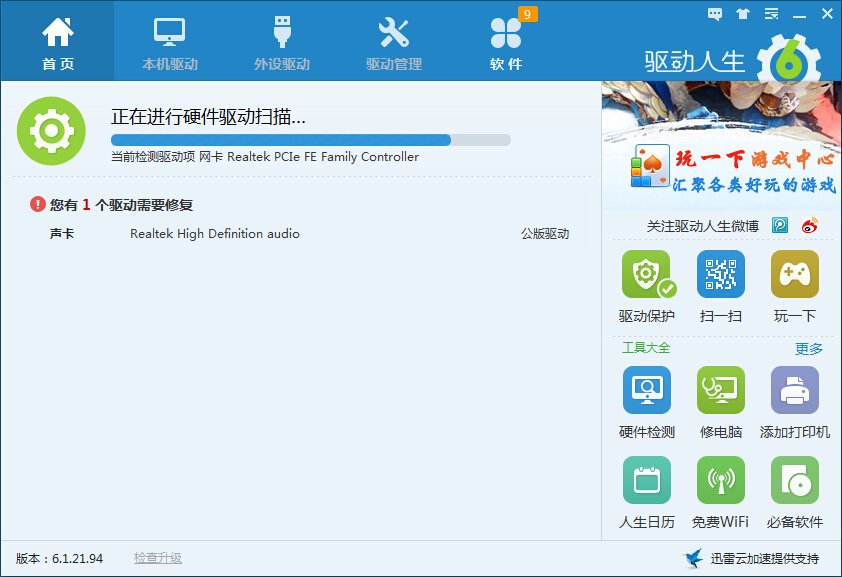Open feedback via the chat bubble icon
842x577 pixels.
point(715,13)
